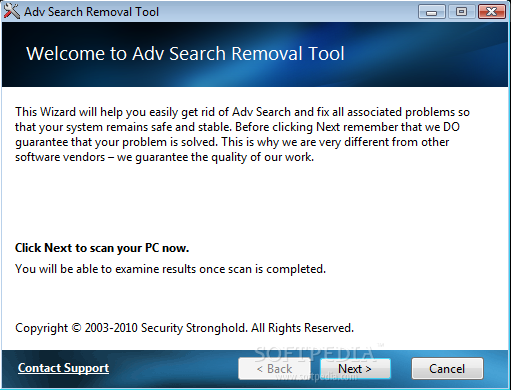Viewport: 511px width, 390px height.
Task: Click the 'This Wizard will help you' paragraph
Action: (242, 134)
